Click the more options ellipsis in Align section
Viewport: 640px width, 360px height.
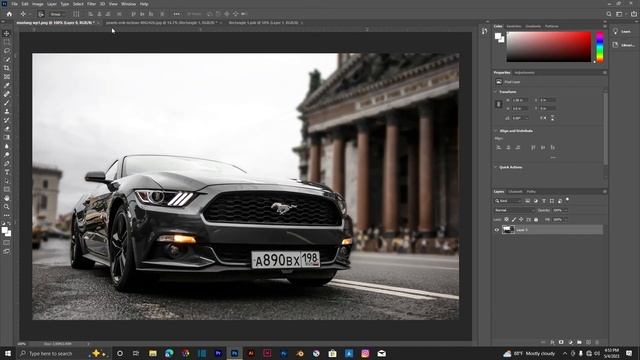(x=553, y=157)
